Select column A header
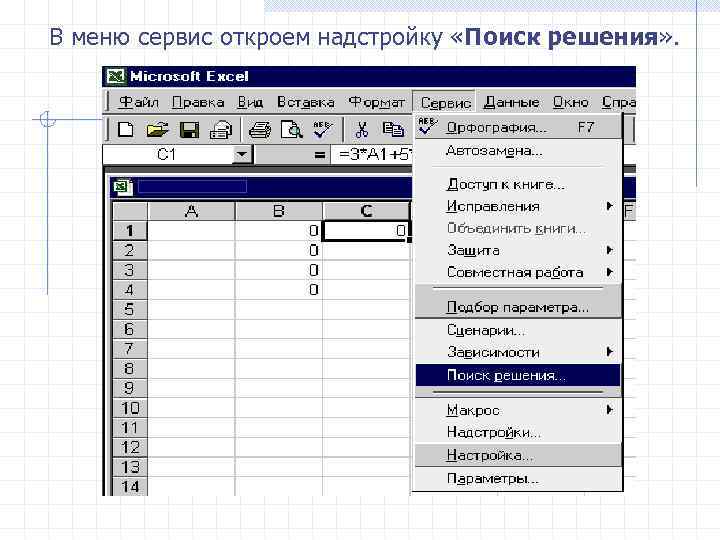This screenshot has width=720, height=540. (191, 211)
